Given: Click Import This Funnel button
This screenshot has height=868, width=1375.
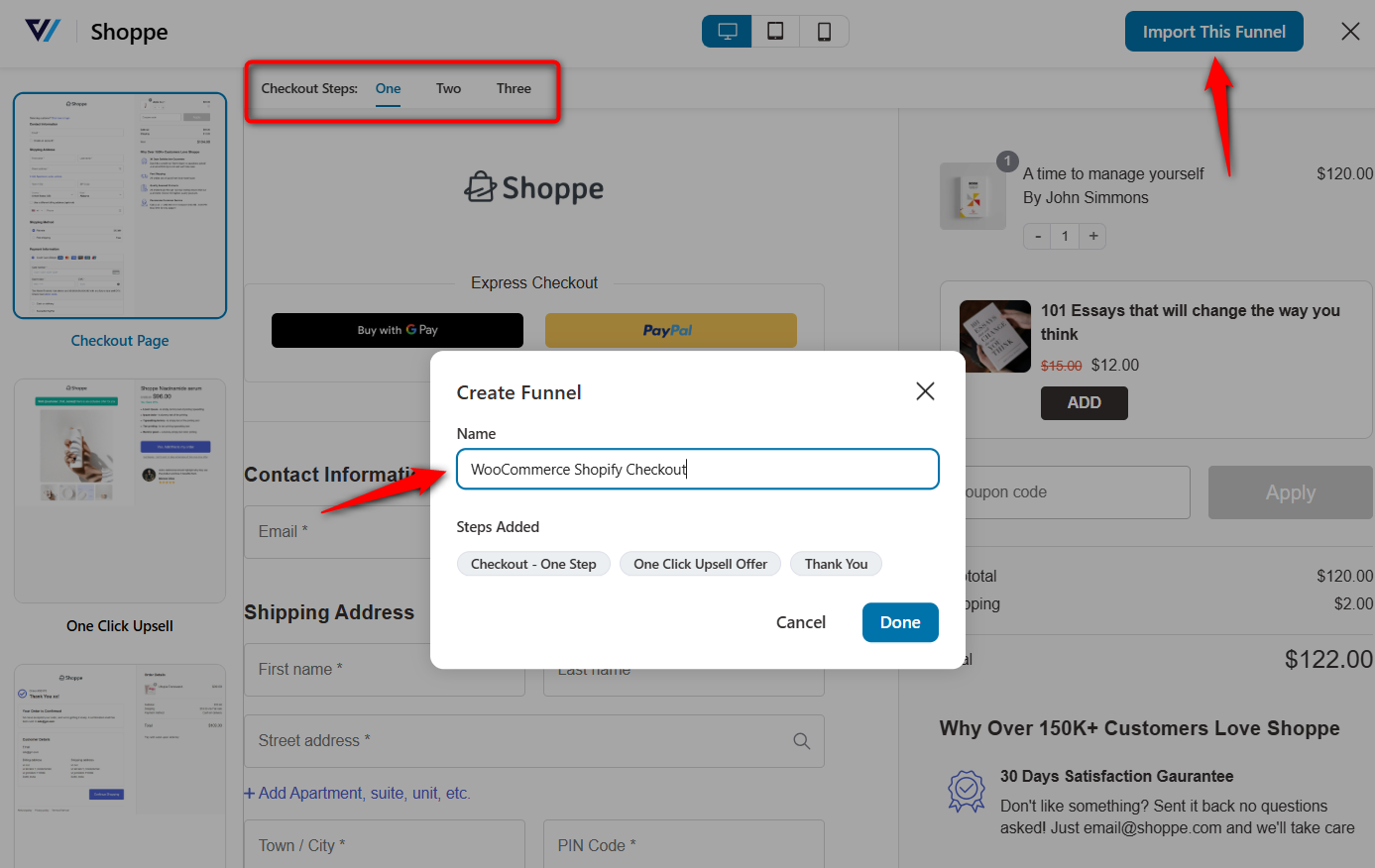Looking at the screenshot, I should pyautogui.click(x=1213, y=32).
